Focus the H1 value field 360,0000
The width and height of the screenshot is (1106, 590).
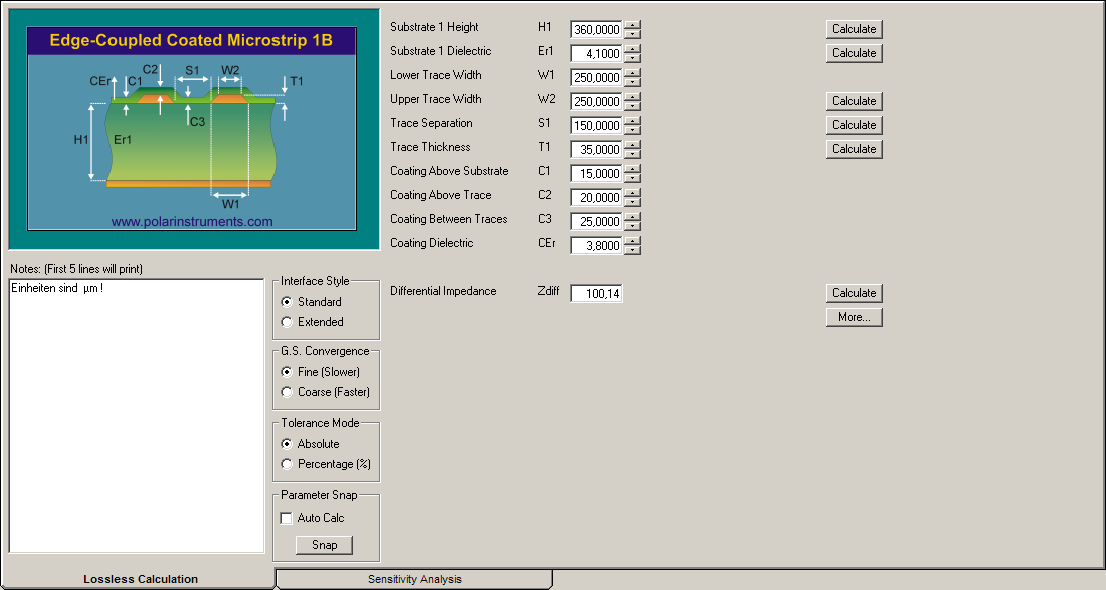597,30
